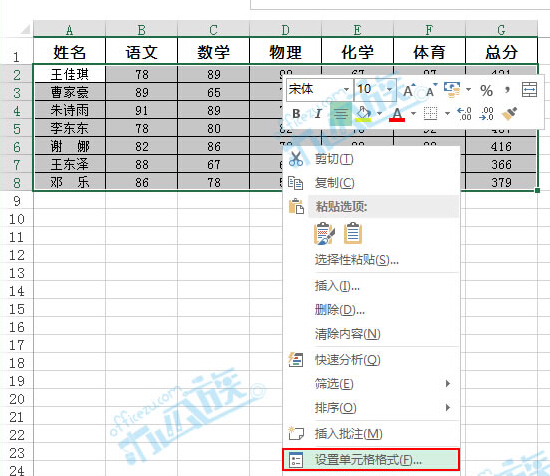
Task: Open the 宋体 font name dropdown
Action: pos(346,89)
